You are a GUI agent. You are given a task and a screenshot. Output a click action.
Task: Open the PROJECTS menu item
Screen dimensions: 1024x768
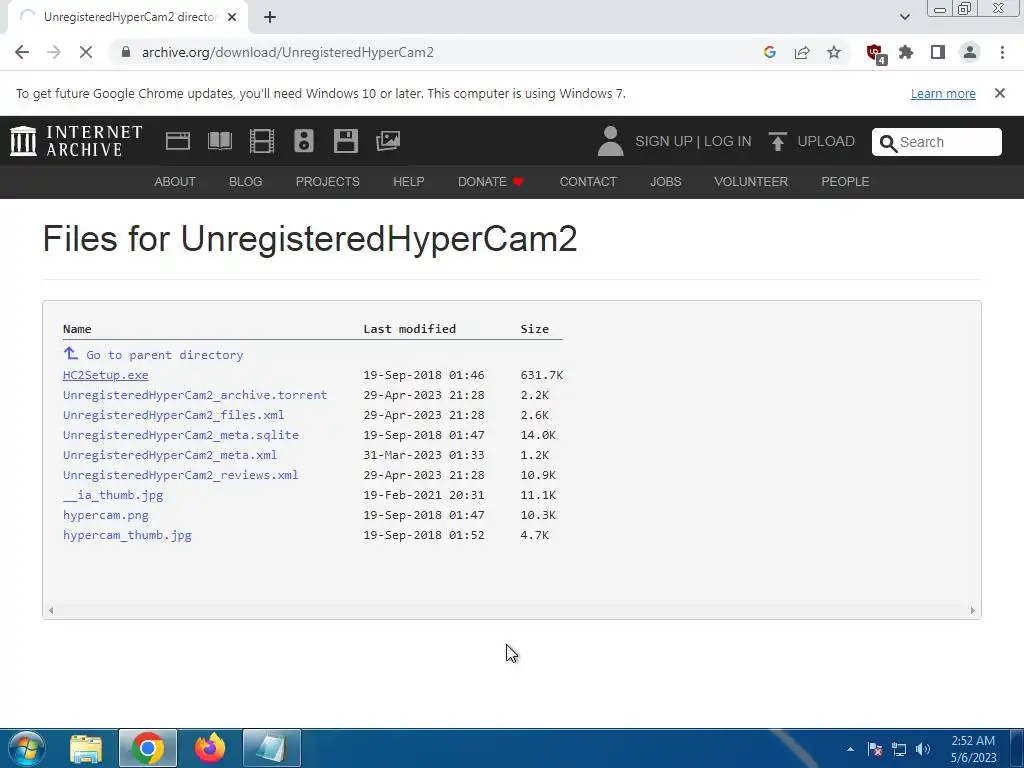point(328,182)
